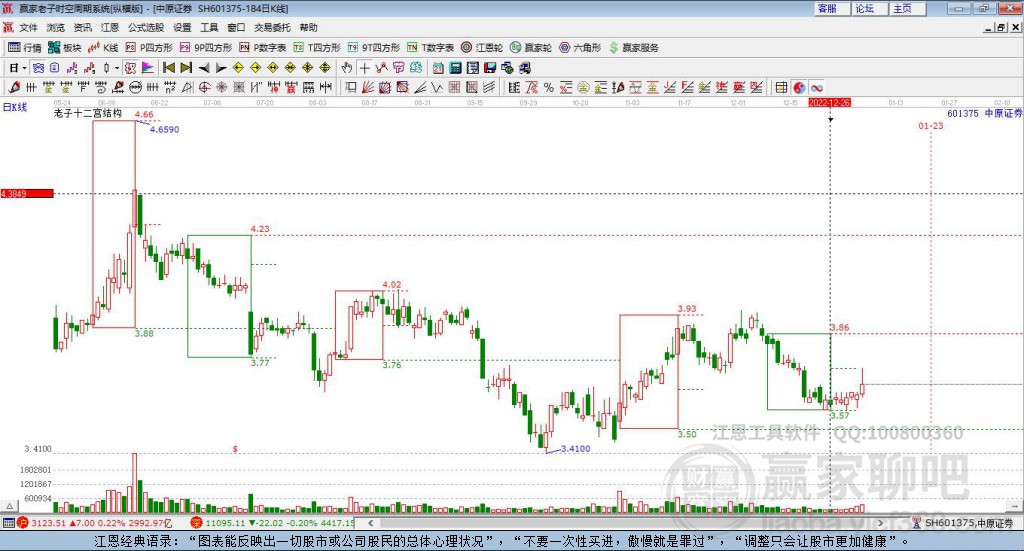Open the P数字表 number table
The height and width of the screenshot is (551, 1024).
tap(262, 48)
